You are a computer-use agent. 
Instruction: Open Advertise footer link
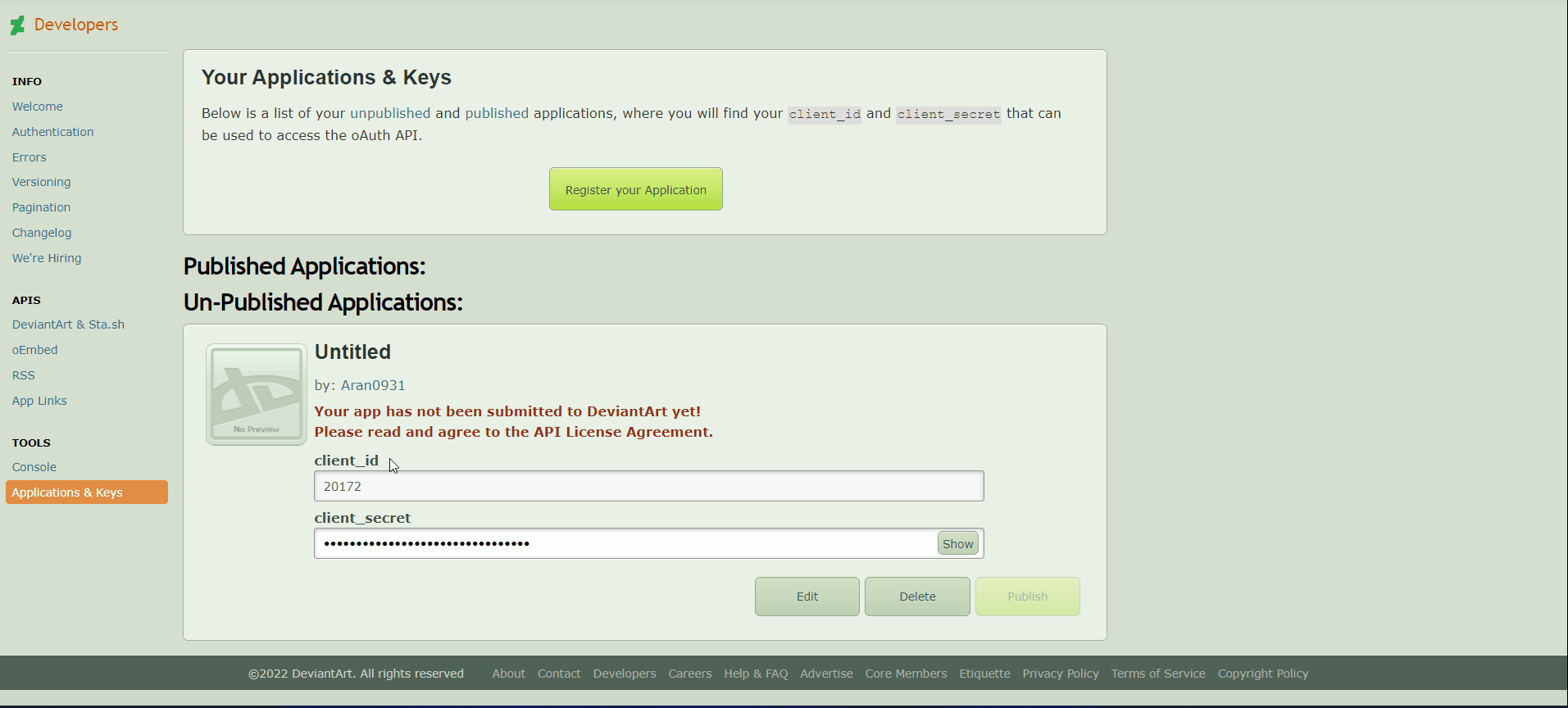point(827,674)
